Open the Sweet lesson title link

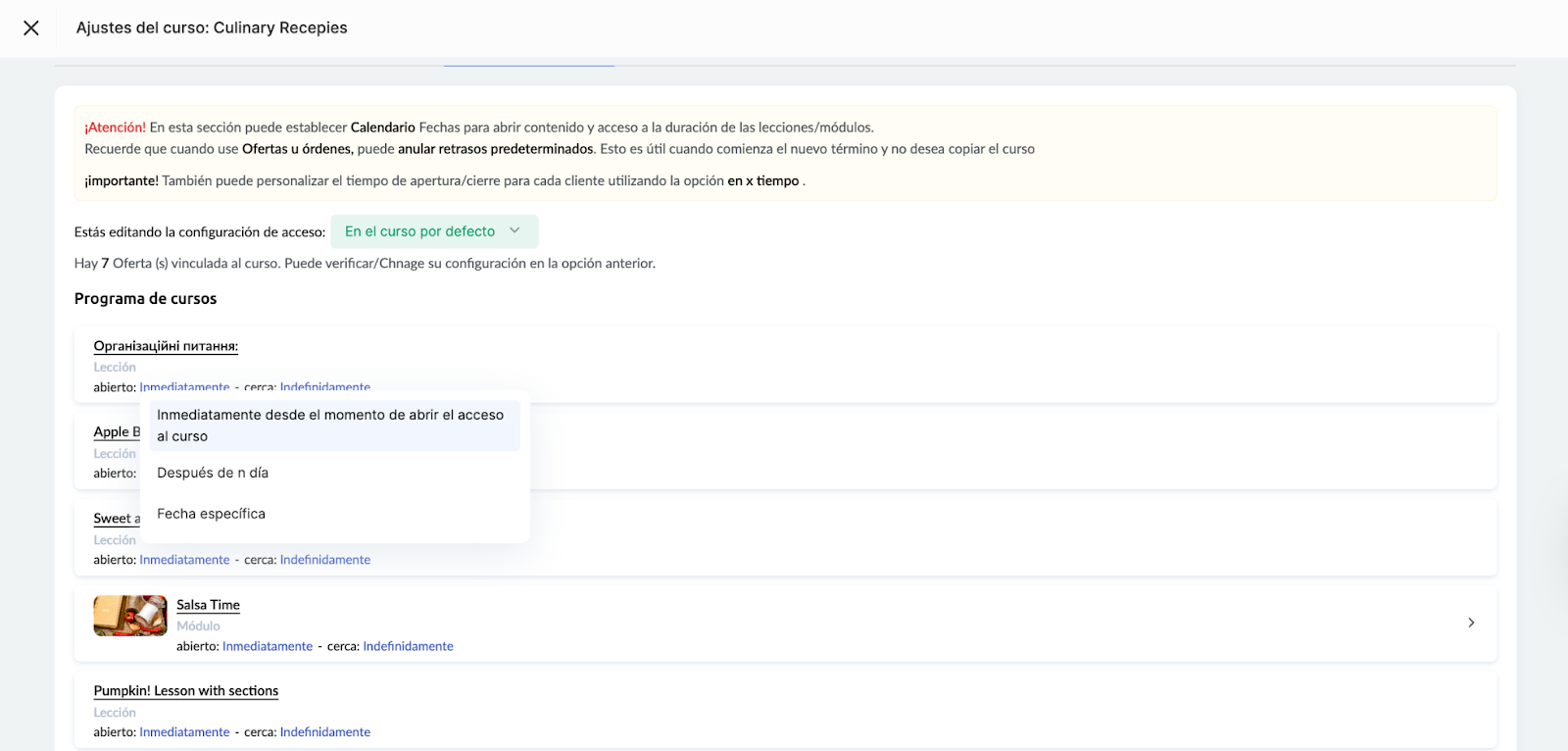point(116,519)
